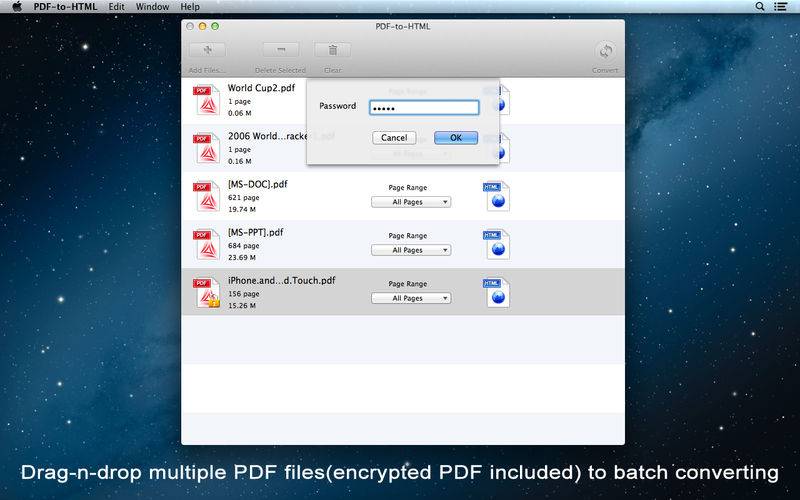
Task: Open Page Range dropdown for iPhone.and...d.Touch.pdf
Action: tap(411, 298)
